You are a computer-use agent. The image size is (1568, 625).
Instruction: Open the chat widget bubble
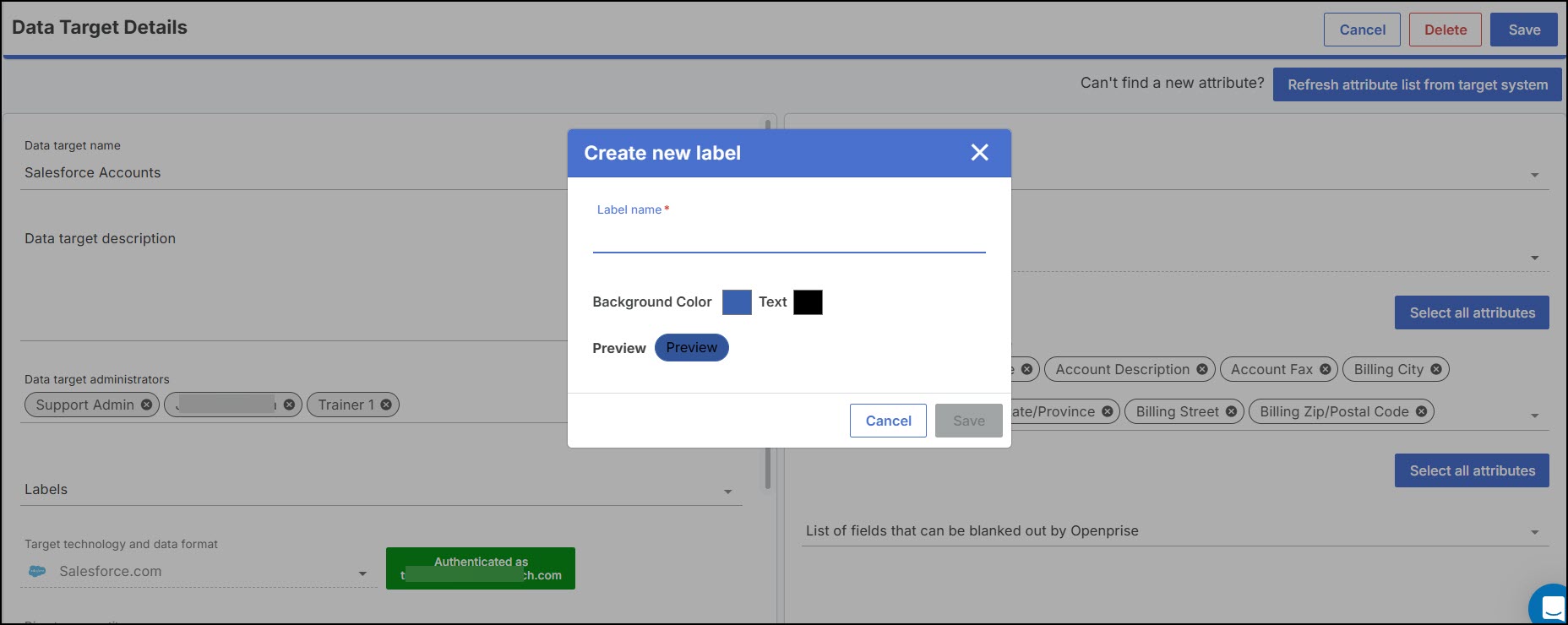click(x=1551, y=606)
